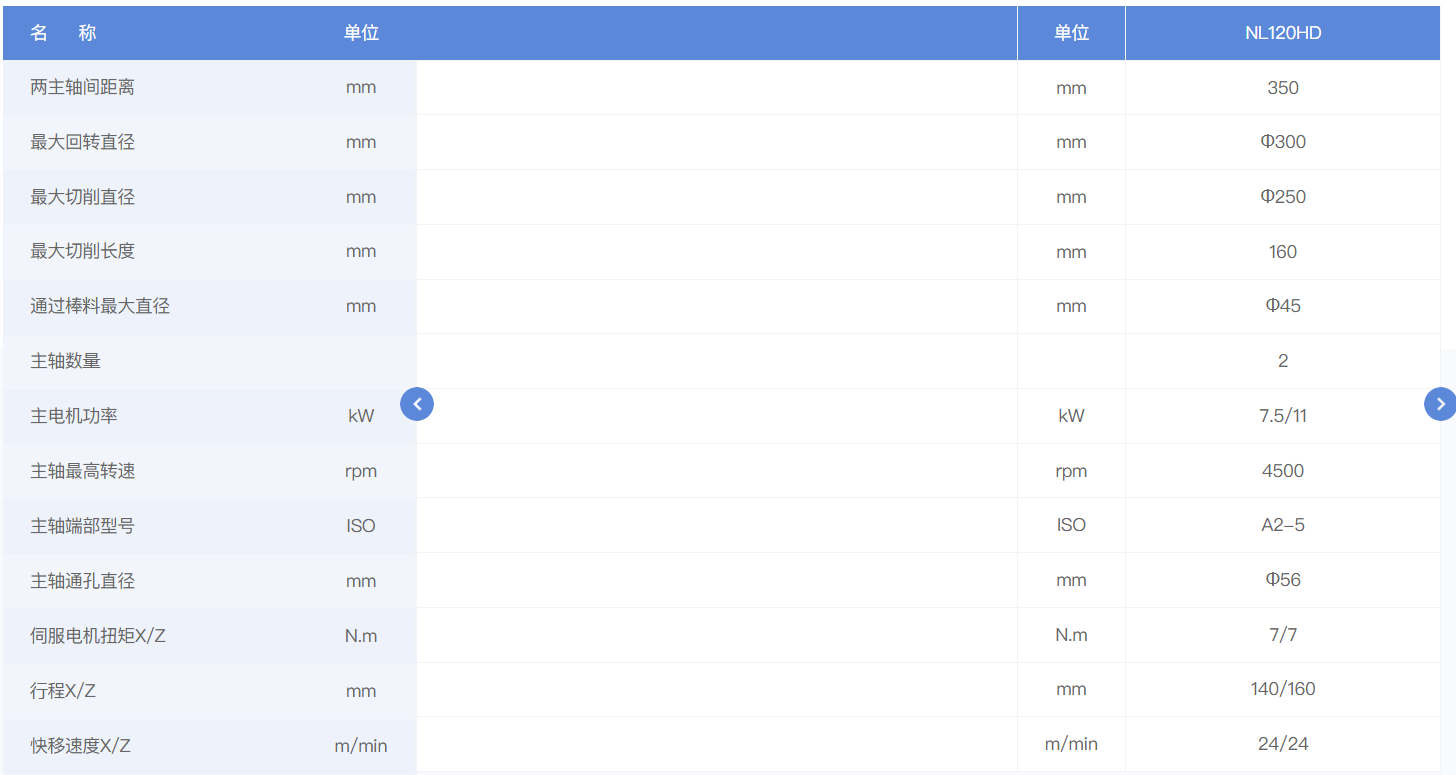Click the 主轴端部型号 row label
This screenshot has height=775, width=1456.
coord(82,525)
